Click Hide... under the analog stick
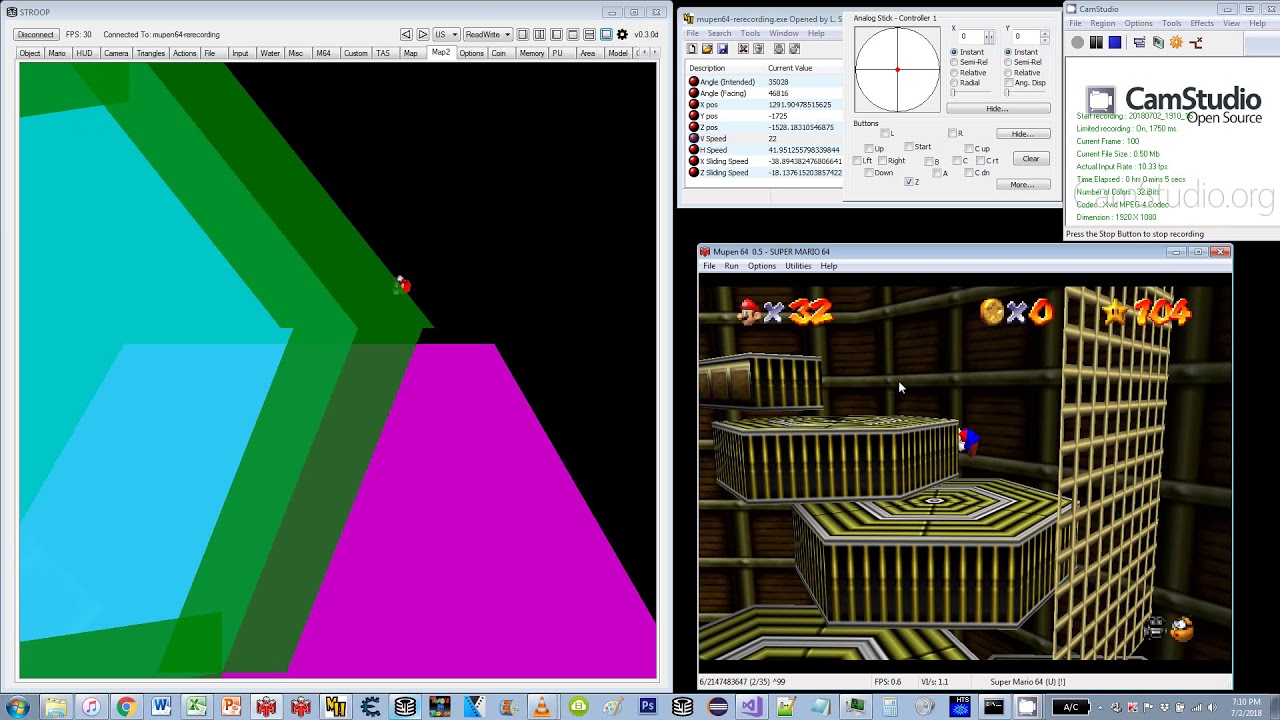Image resolution: width=1280 pixels, height=720 pixels. 997,108
